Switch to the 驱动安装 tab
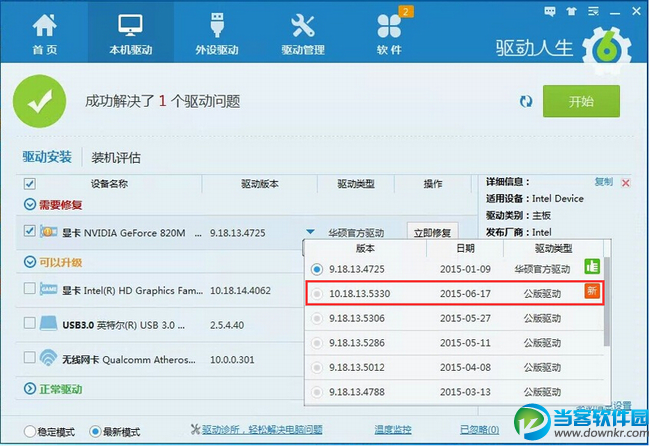 [47, 157]
